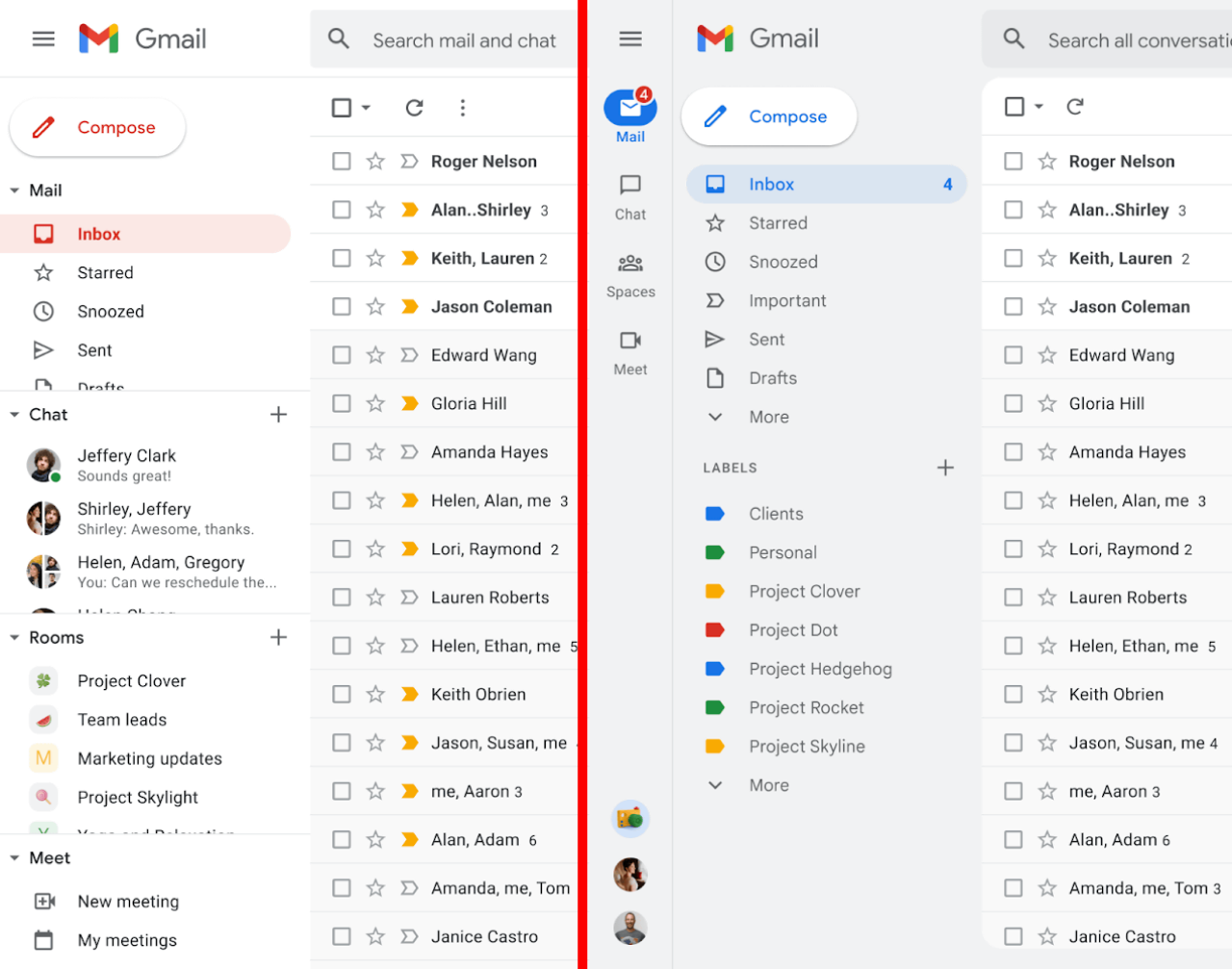1232x969 pixels.
Task: Toggle importance marker on left Edward Wang email
Action: pos(410,355)
